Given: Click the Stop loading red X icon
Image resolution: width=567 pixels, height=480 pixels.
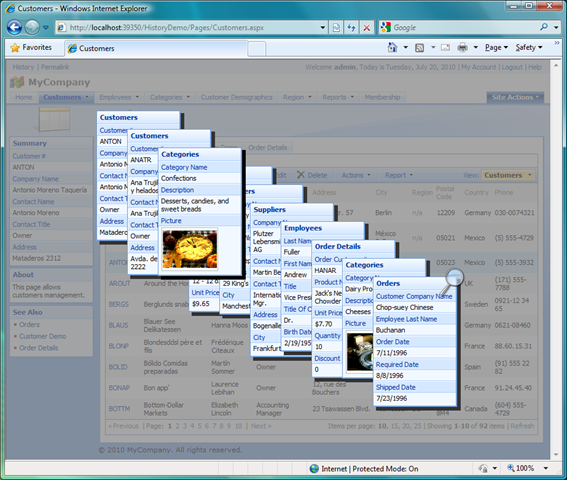Looking at the screenshot, I should tap(367, 28).
